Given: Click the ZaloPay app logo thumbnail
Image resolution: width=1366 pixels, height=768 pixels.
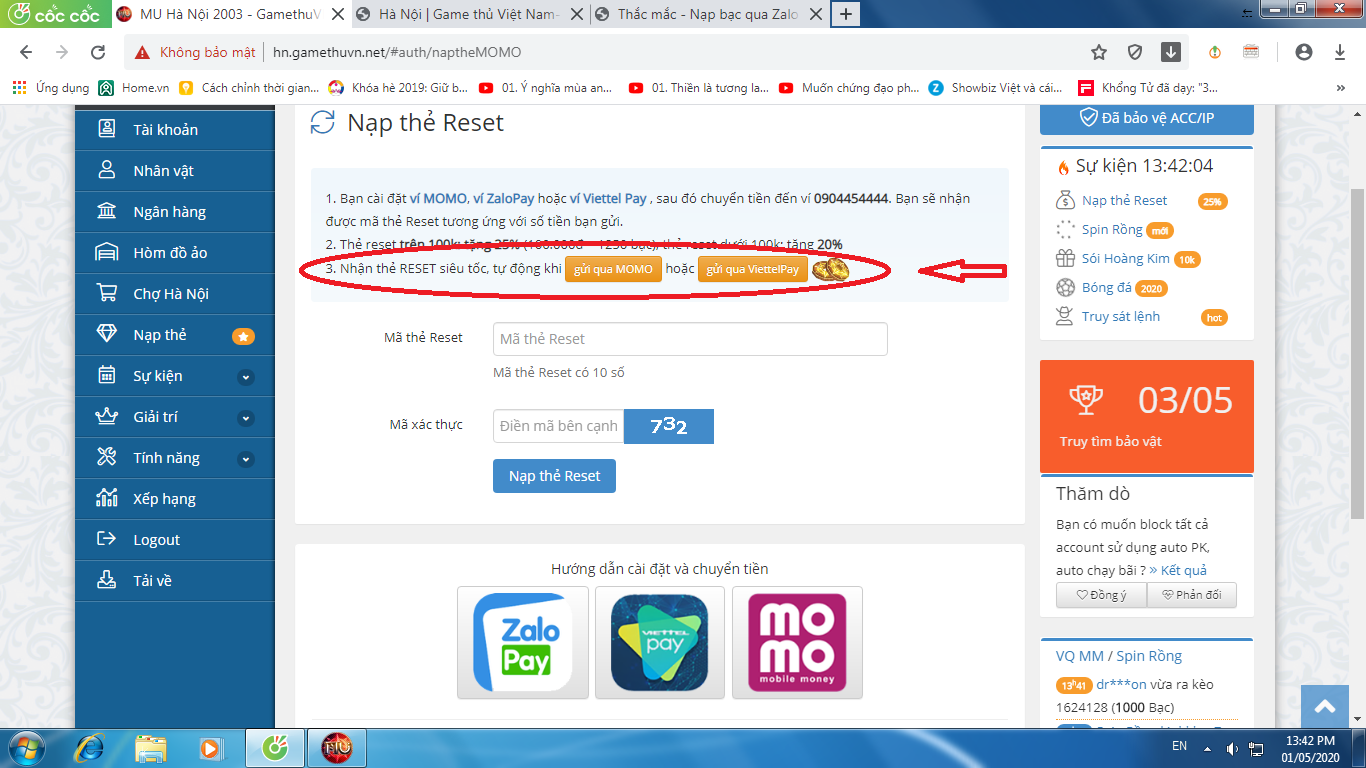Looking at the screenshot, I should point(522,642).
